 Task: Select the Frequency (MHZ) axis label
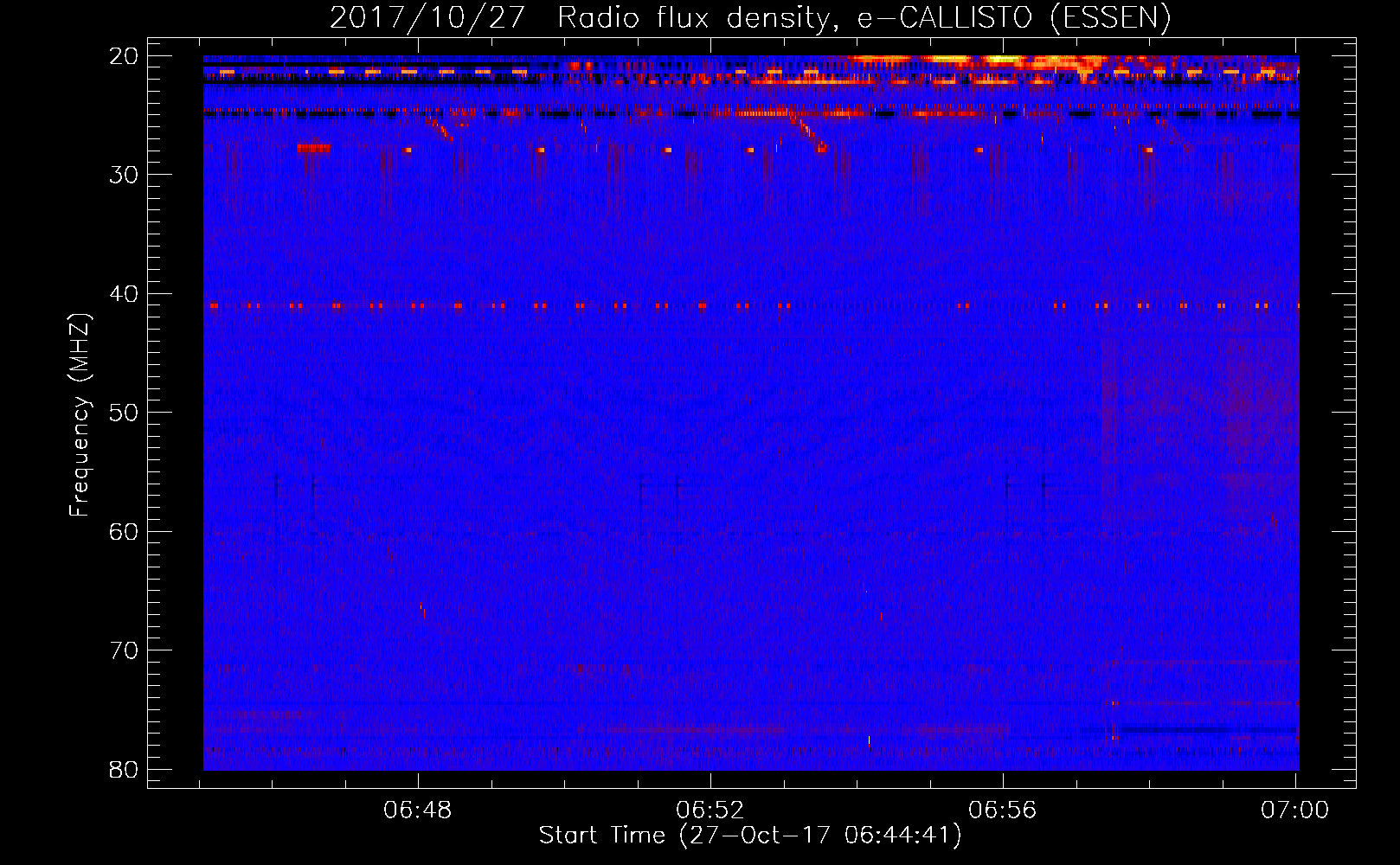coord(80,415)
